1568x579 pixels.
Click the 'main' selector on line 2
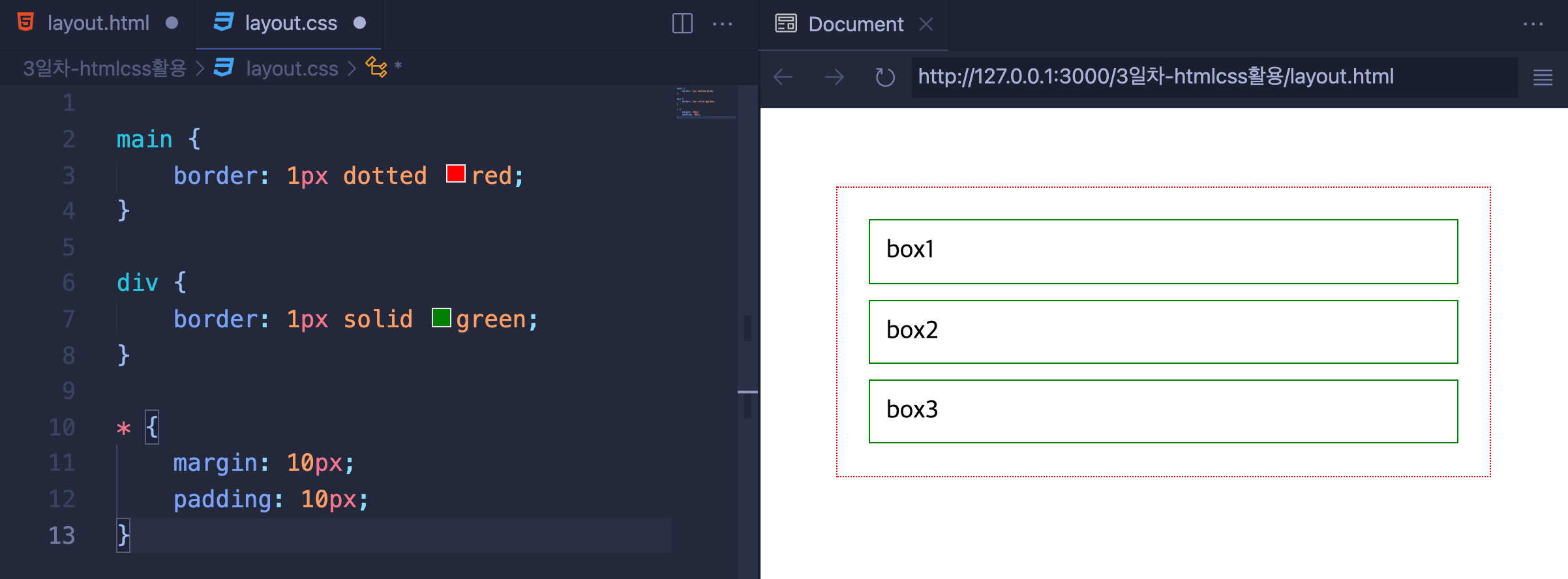[144, 140]
